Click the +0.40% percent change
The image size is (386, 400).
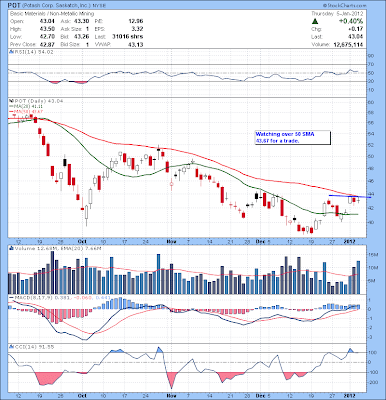pos(351,21)
